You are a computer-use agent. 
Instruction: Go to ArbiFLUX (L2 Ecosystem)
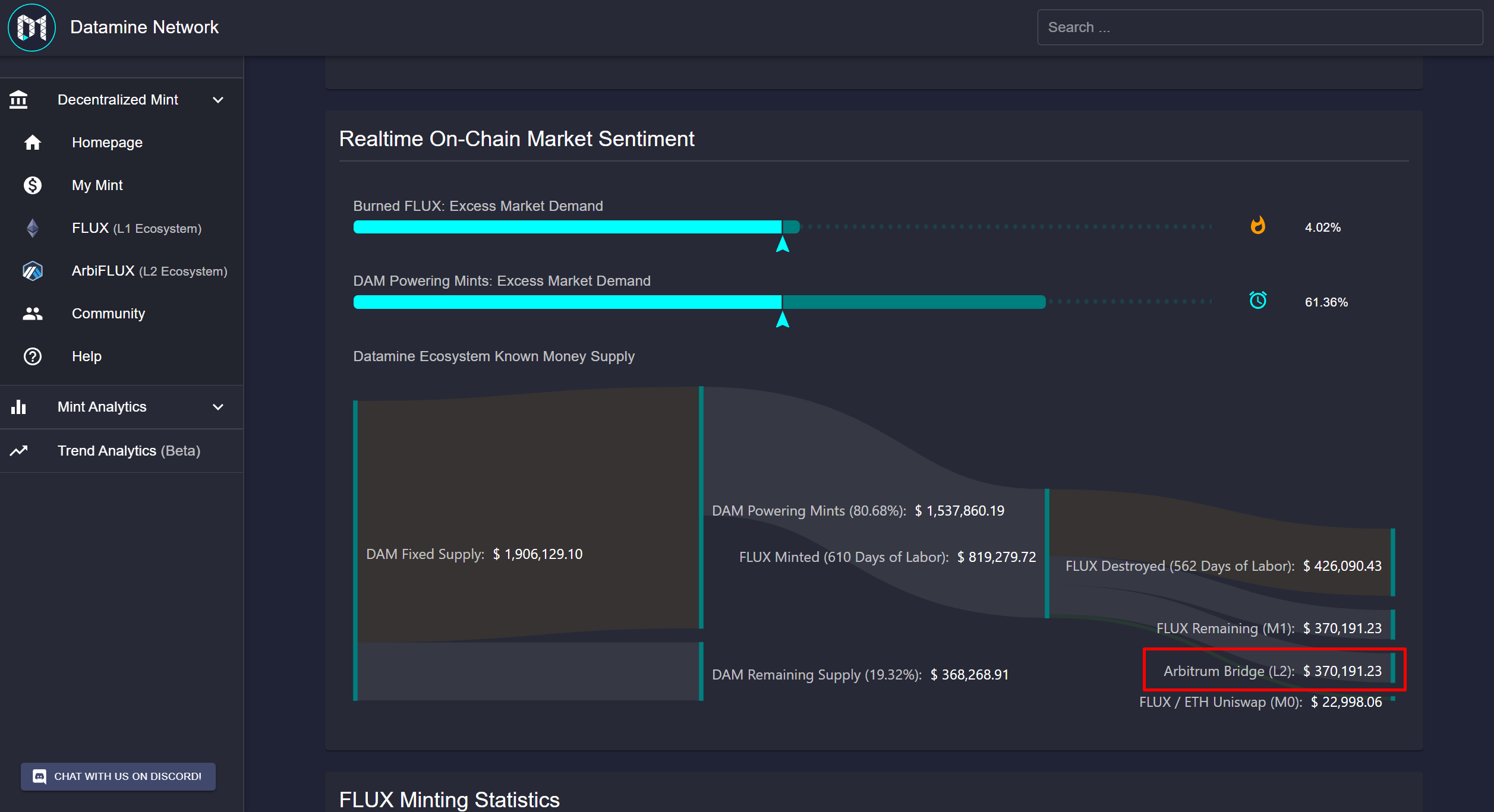click(122, 271)
